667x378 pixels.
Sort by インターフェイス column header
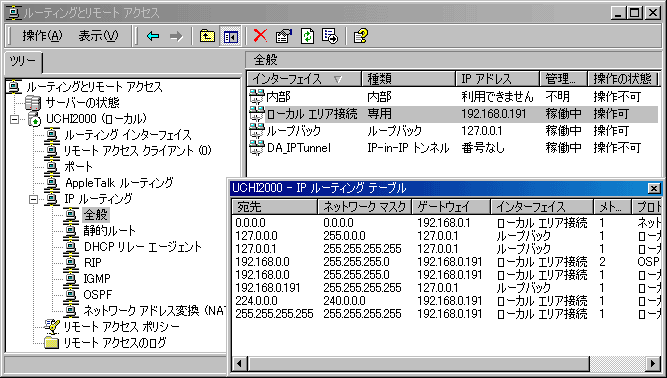tap(304, 79)
